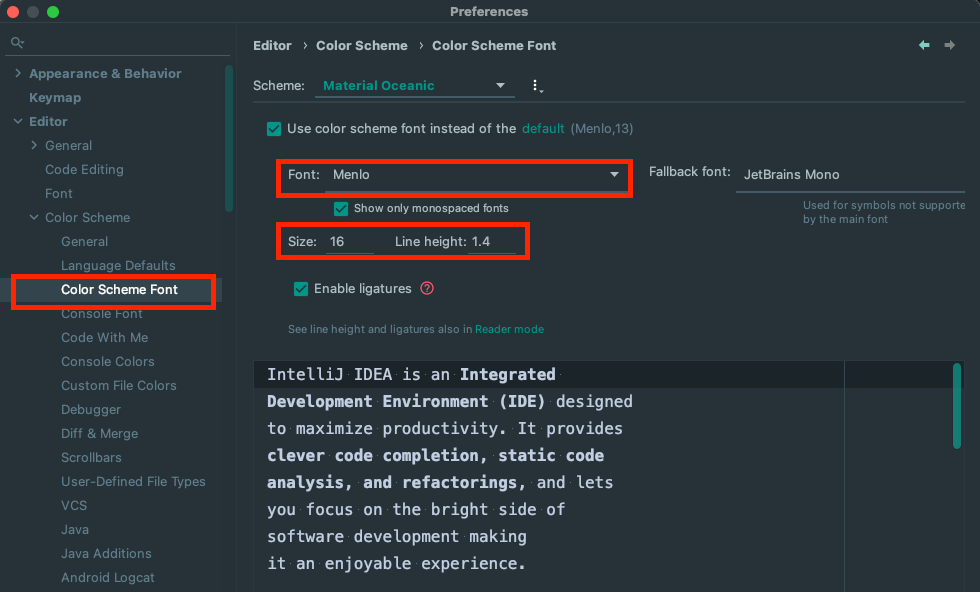Image resolution: width=980 pixels, height=592 pixels.
Task: Select Console Colors in the sidebar
Action: click(x=108, y=361)
